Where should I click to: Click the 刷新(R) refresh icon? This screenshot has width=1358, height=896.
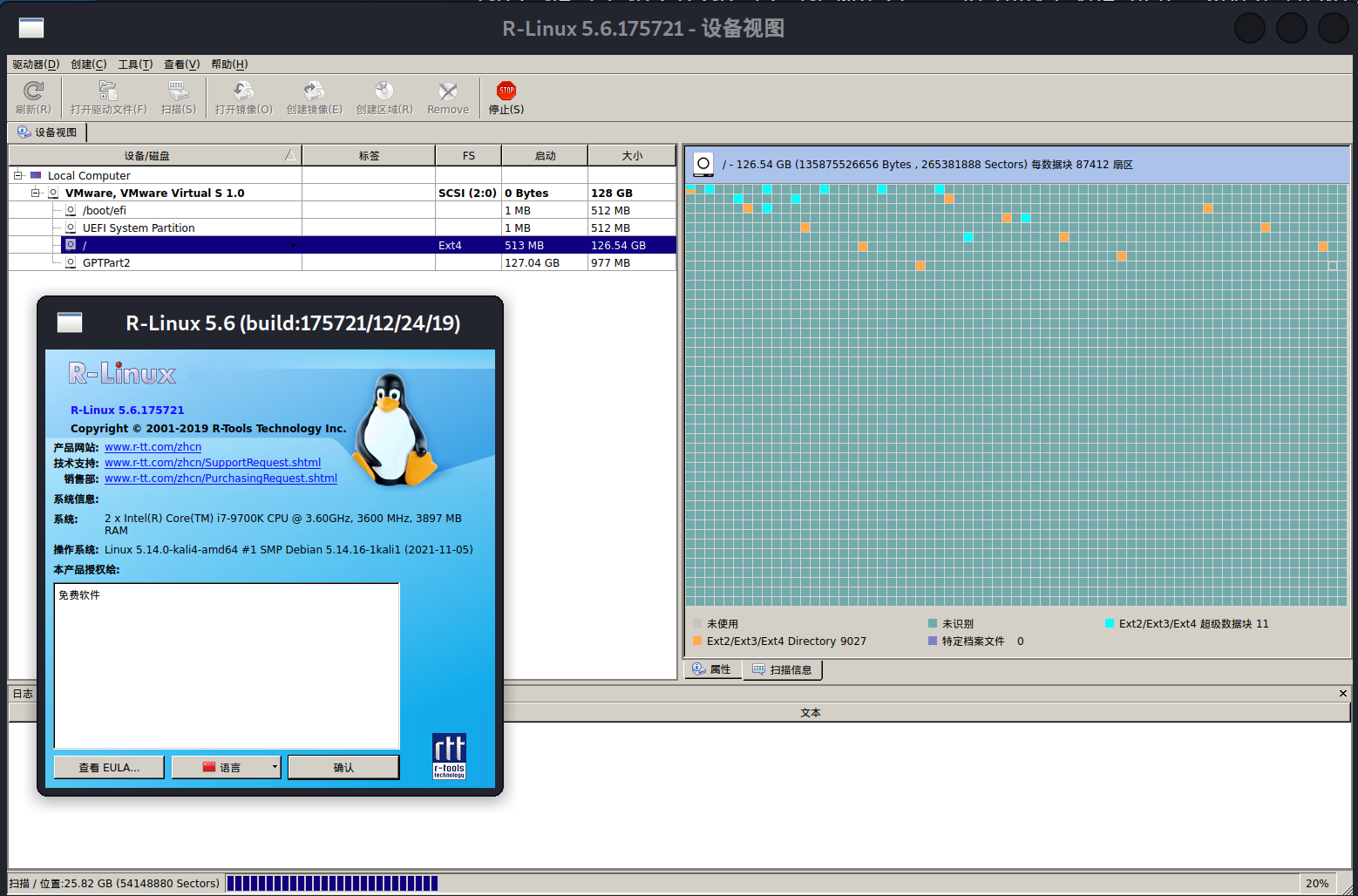tap(33, 96)
